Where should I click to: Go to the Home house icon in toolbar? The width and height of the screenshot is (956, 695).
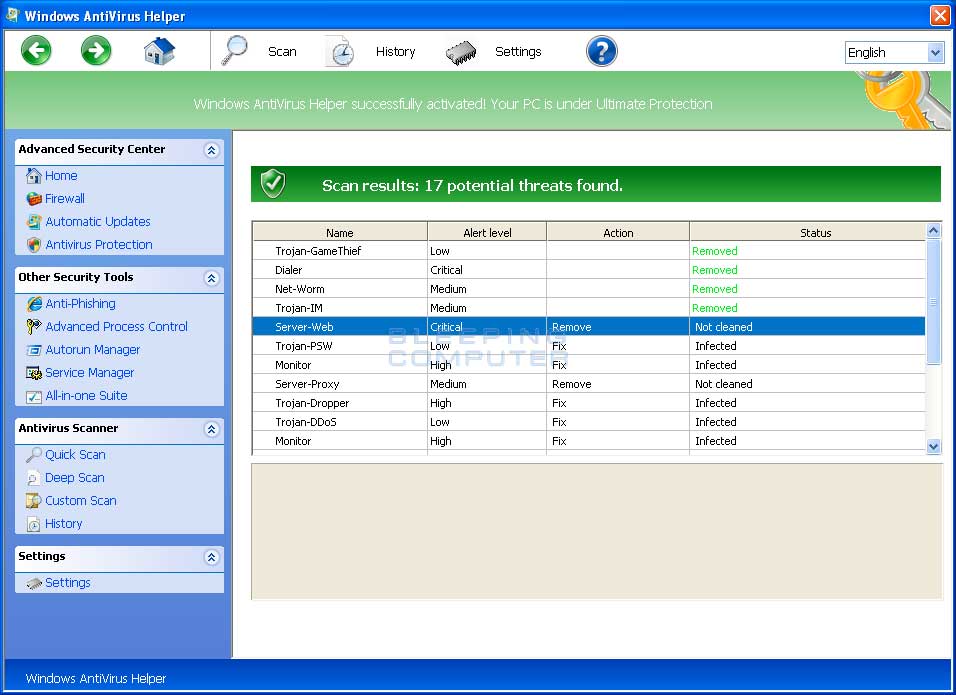159,51
